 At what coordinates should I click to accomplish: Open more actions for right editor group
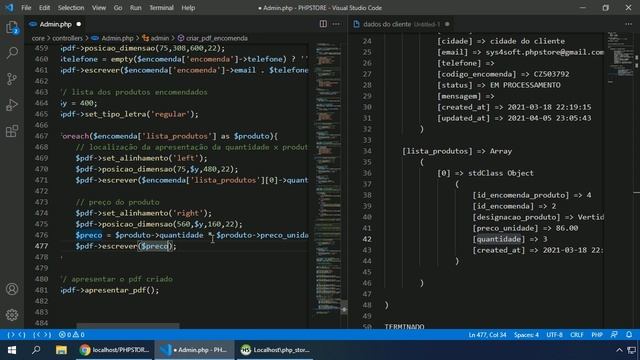pyautogui.click(x=629, y=24)
